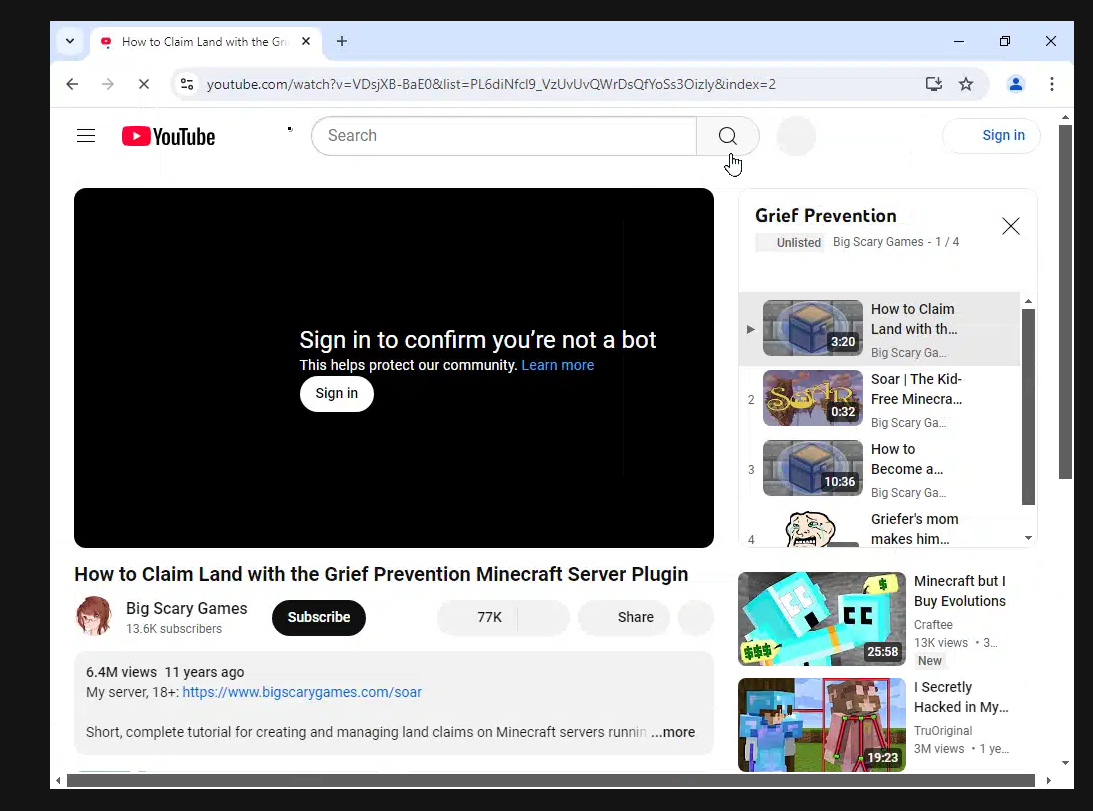
Task: Click the horizontal scrollbar left arrow
Action: coord(59,781)
